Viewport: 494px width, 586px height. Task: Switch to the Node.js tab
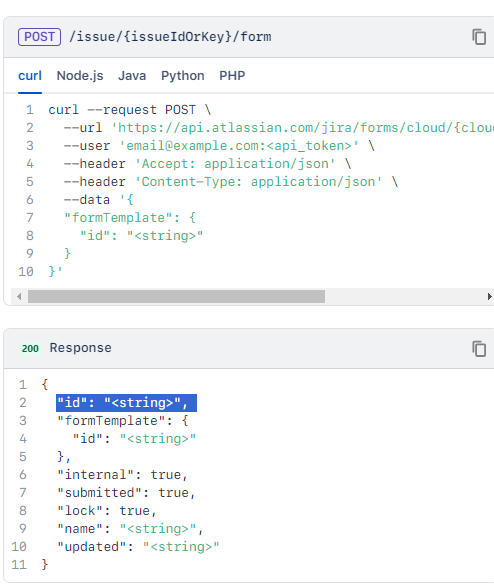pos(80,76)
